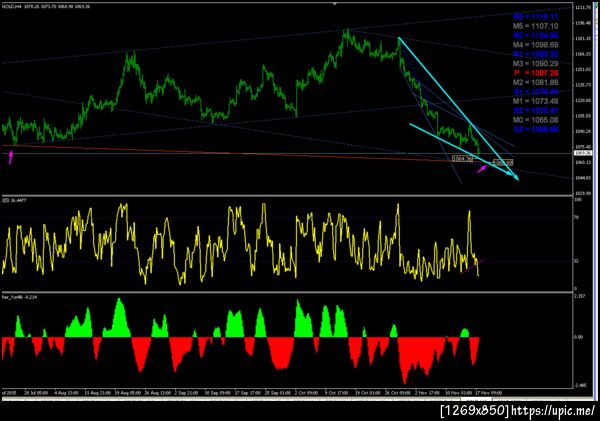Select the highlighted chart tab in the bottom strip
600x421 pixels.
coord(476,400)
